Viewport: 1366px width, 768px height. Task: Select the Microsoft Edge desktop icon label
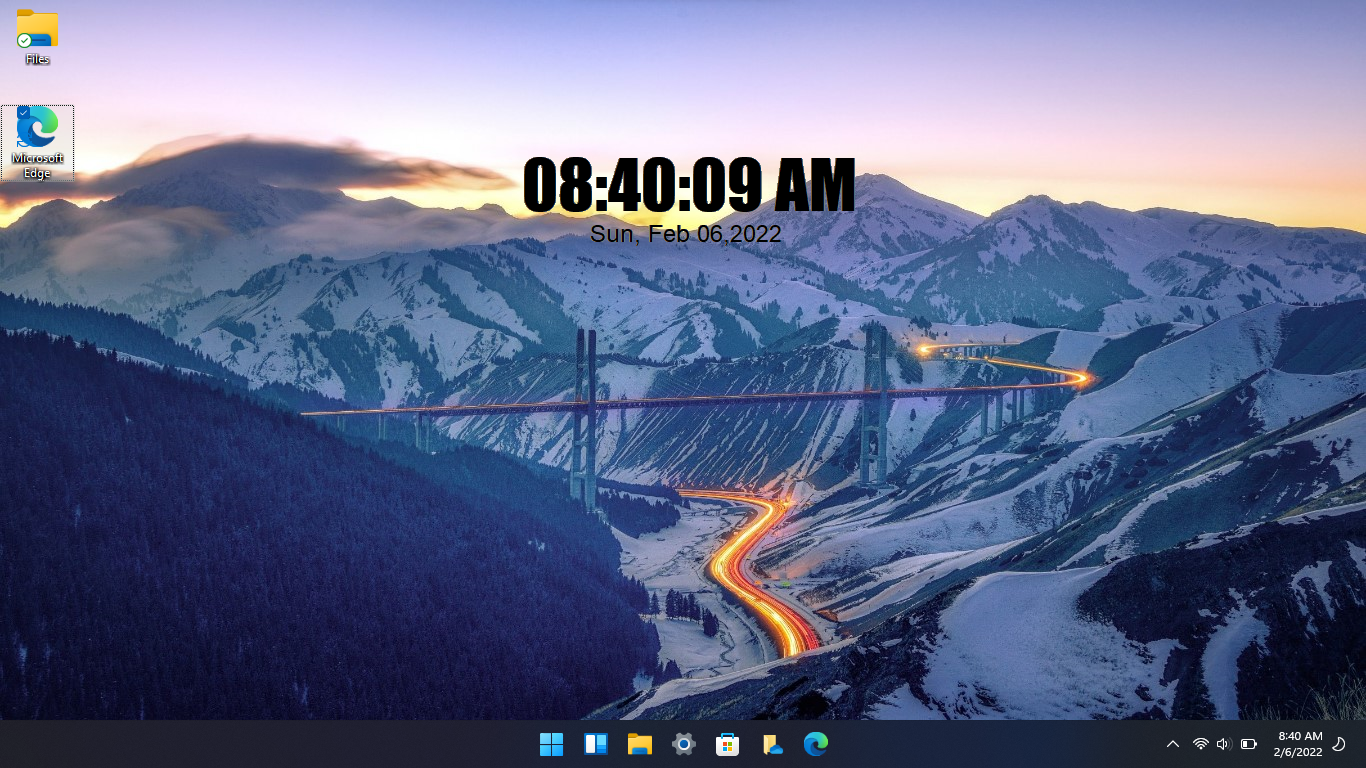(x=37, y=164)
